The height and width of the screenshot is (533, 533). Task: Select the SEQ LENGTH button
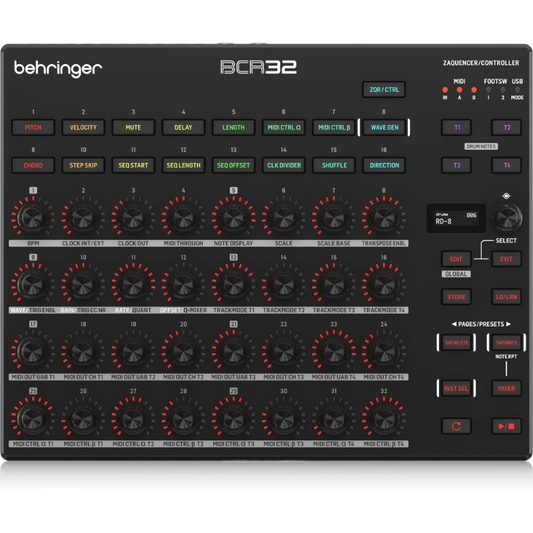click(183, 165)
